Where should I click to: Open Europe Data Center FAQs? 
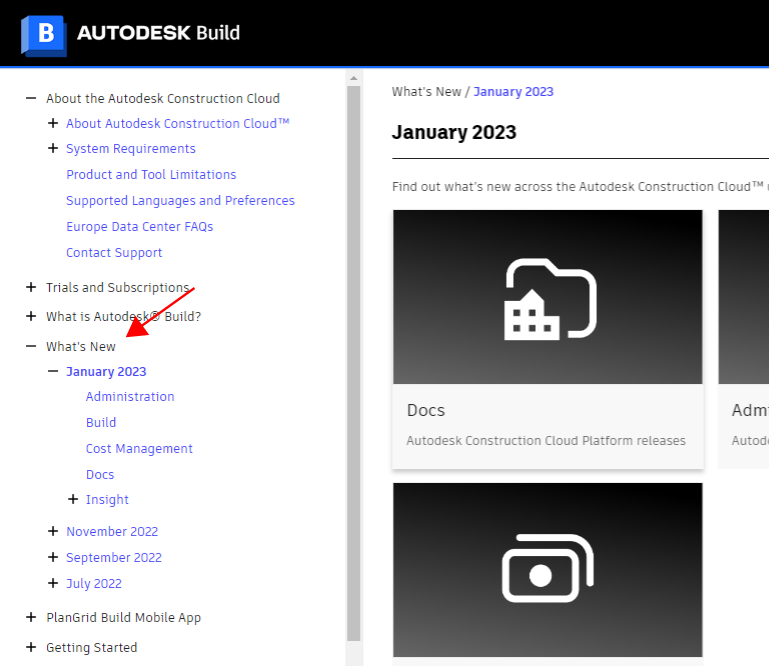pos(140,227)
